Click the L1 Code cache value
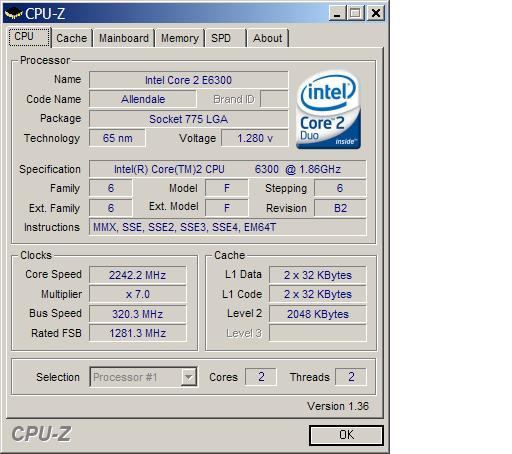This screenshot has height=454, width=512. 318,294
